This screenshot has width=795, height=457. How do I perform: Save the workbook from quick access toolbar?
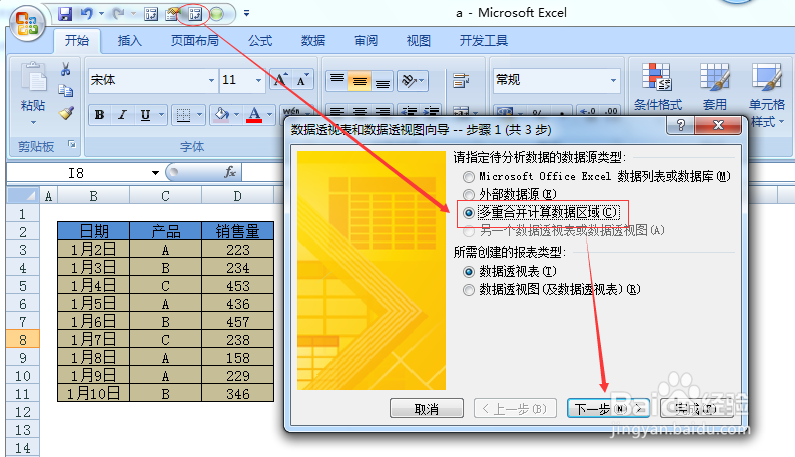coord(65,14)
